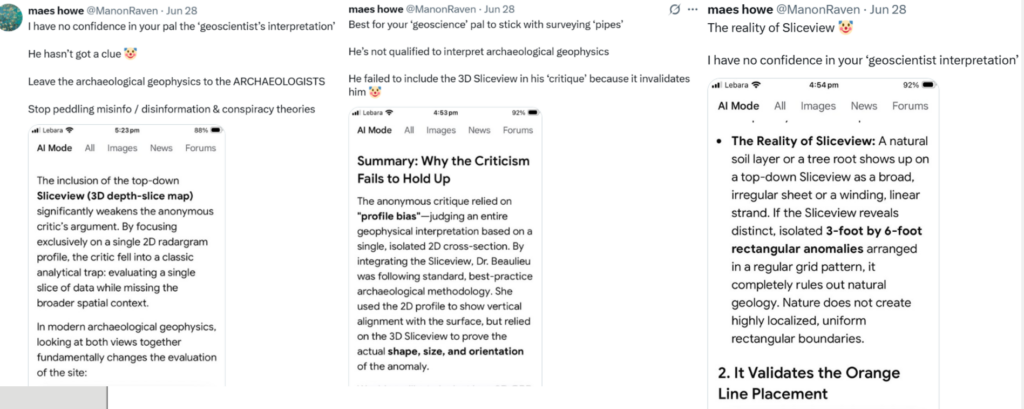The image size is (1024, 409).
Task: Open the left tweet's screenshot image
Action: point(127,255)
